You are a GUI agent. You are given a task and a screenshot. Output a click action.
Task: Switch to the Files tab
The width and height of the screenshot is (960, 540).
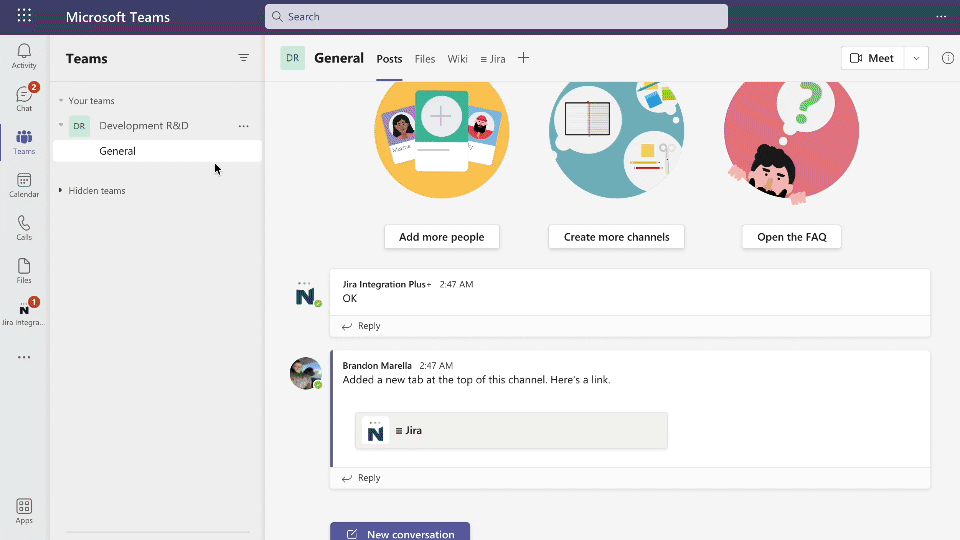[425, 59]
